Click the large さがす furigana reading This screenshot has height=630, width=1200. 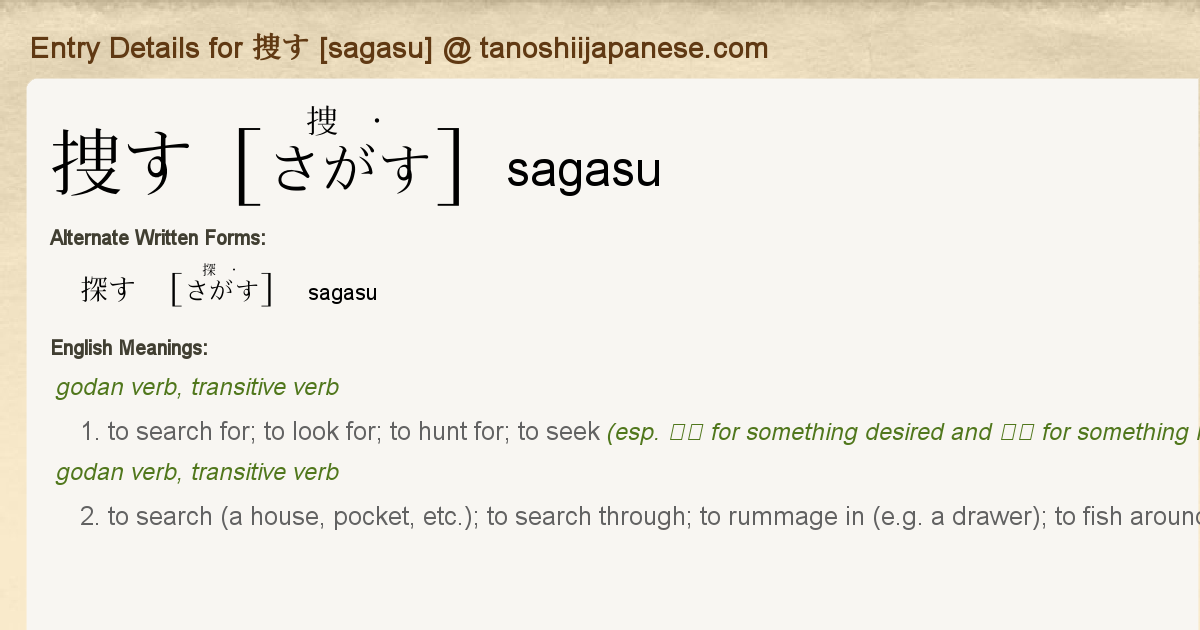352,168
